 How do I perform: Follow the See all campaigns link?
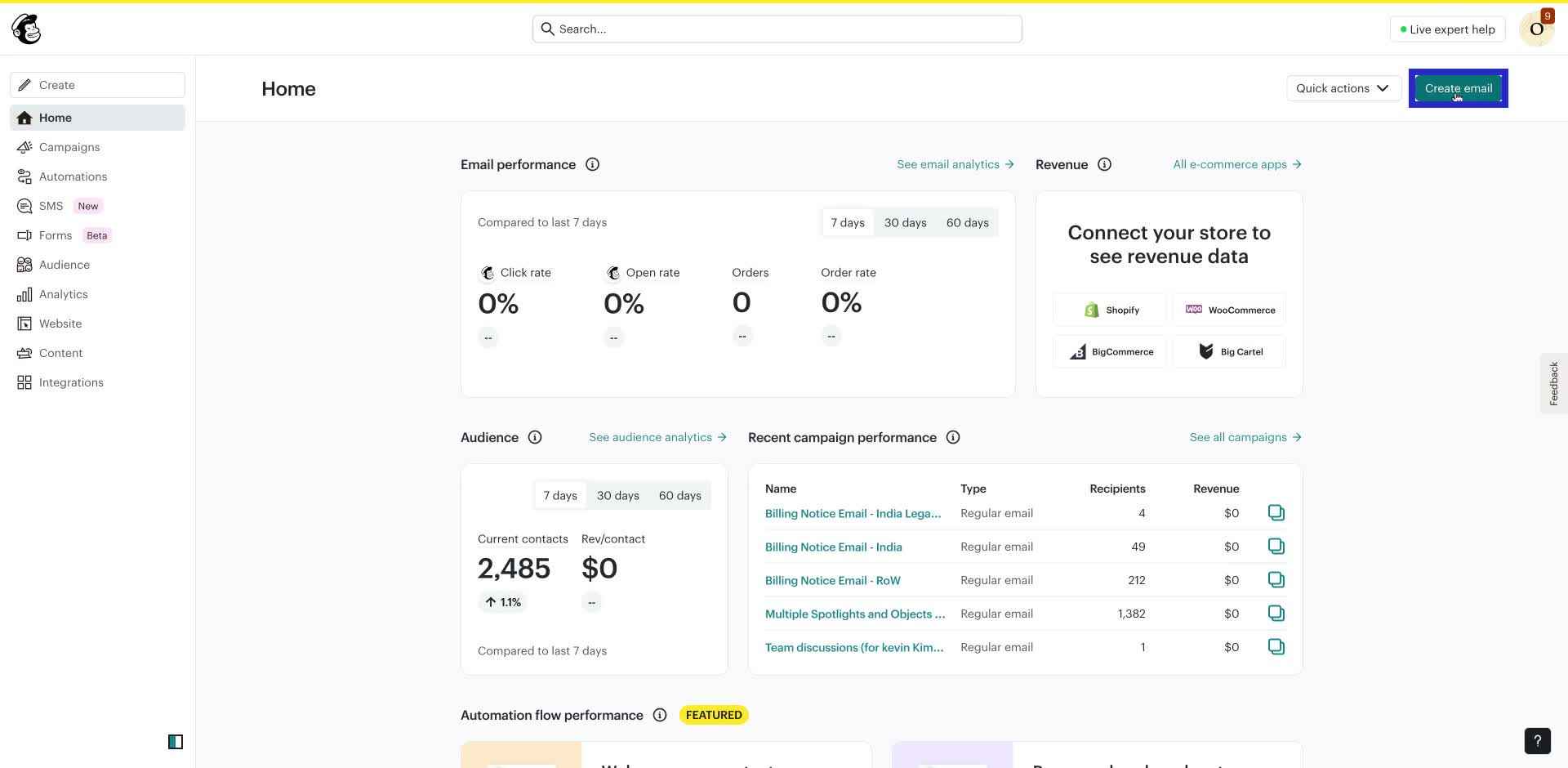click(1239, 437)
